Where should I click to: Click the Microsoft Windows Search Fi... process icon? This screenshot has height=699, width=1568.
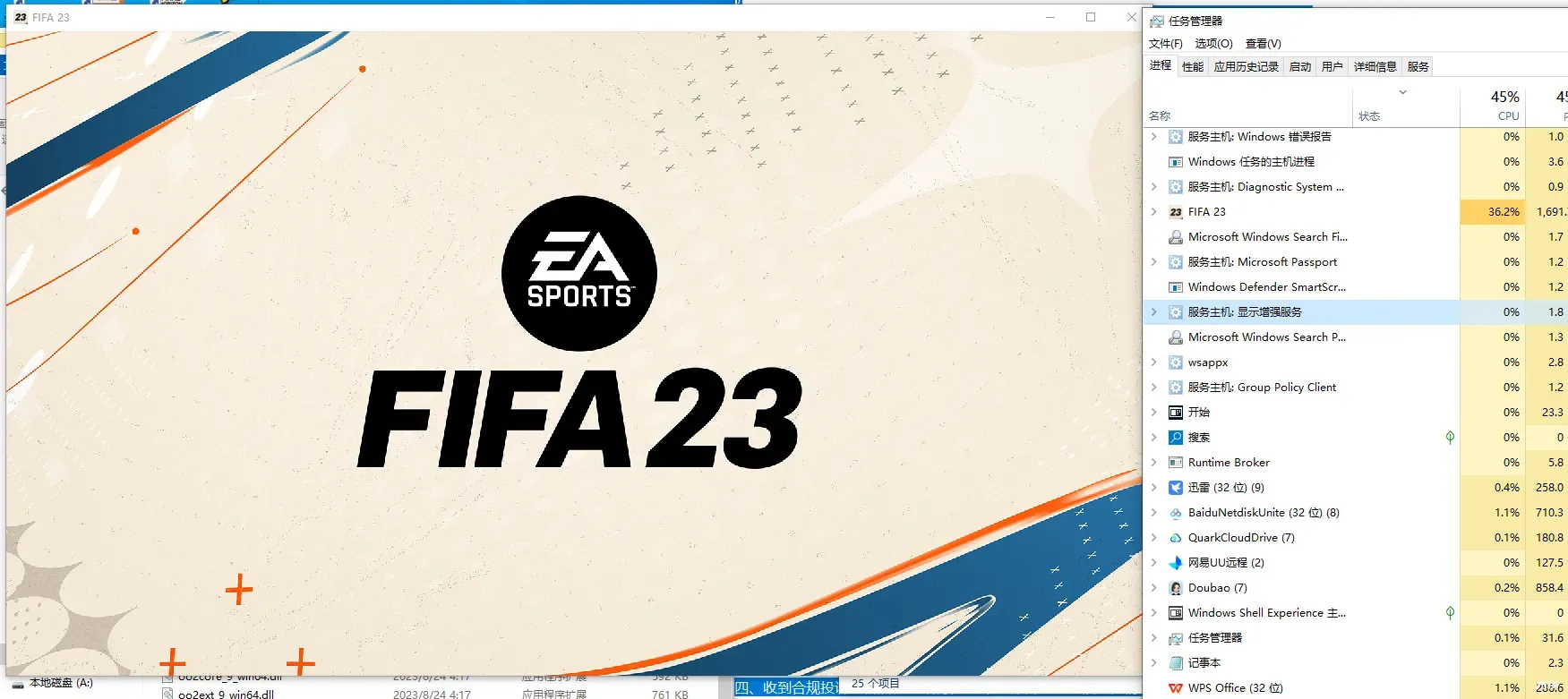tap(1176, 237)
